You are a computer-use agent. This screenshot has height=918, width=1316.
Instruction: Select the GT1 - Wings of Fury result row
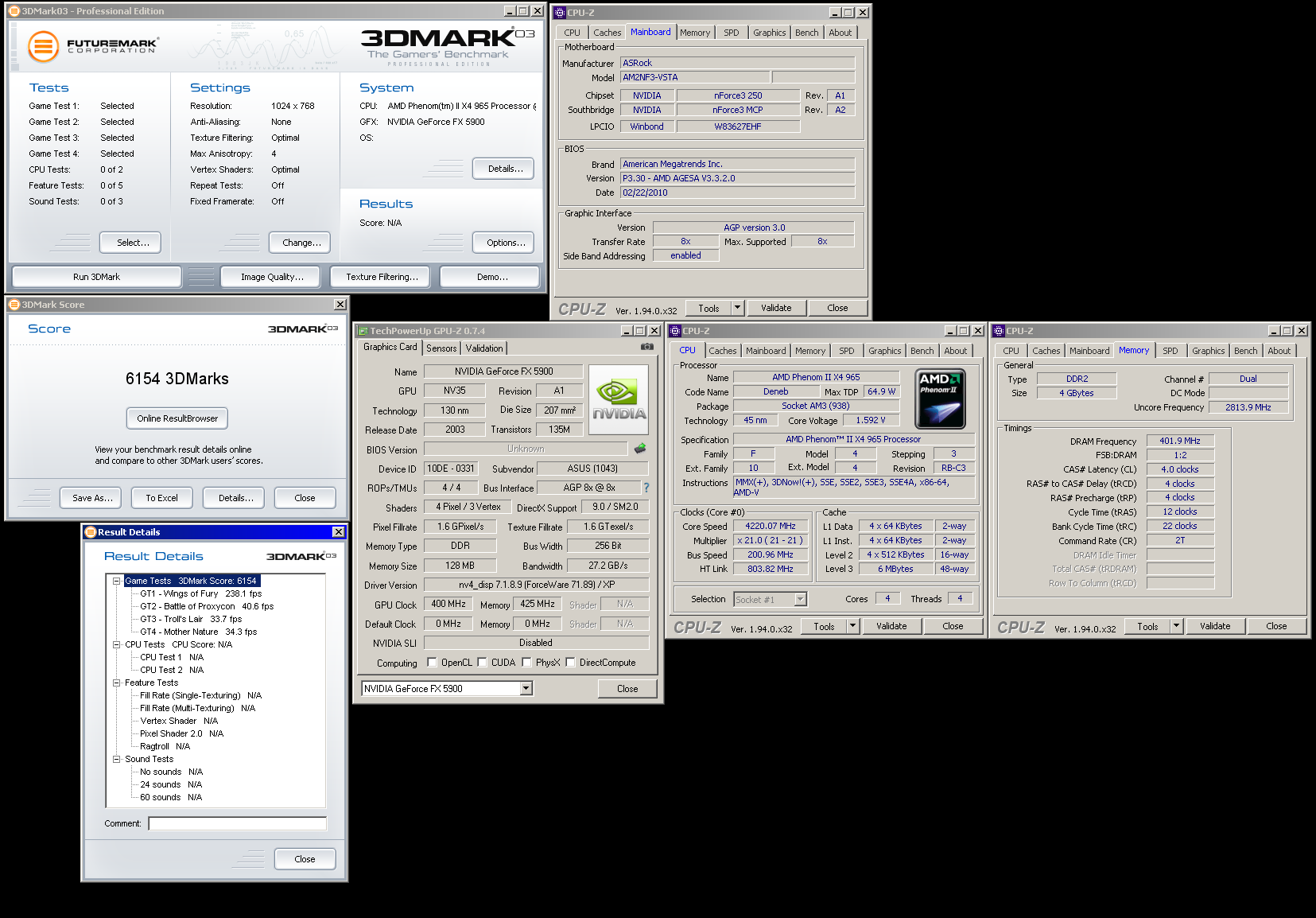[201, 593]
